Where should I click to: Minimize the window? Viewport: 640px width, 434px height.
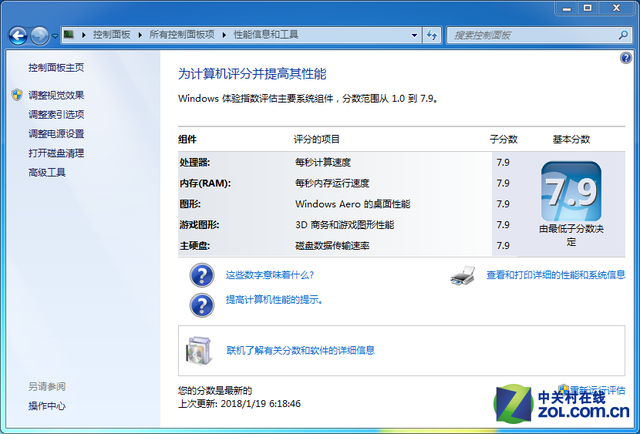point(567,8)
